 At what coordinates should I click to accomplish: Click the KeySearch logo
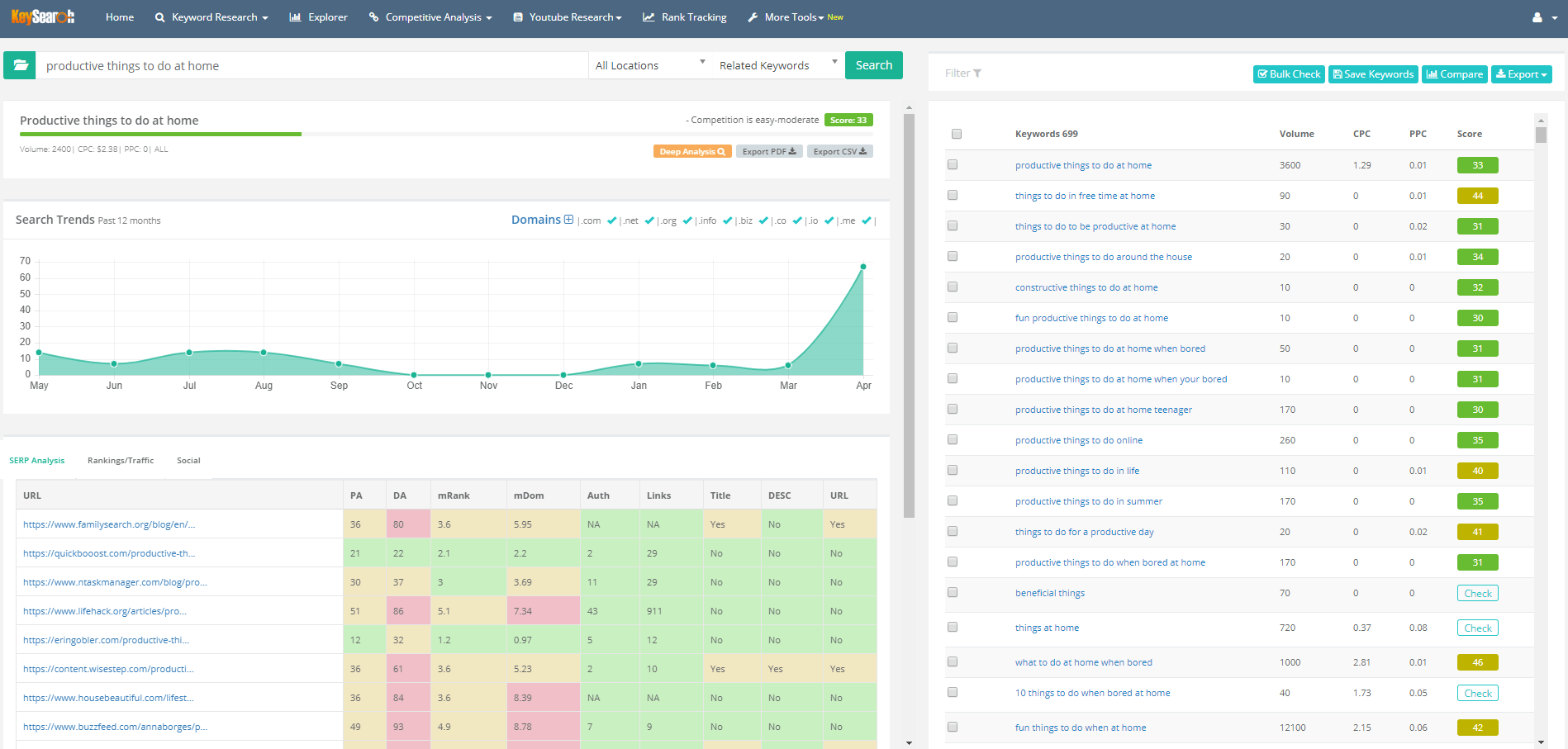tap(43, 17)
